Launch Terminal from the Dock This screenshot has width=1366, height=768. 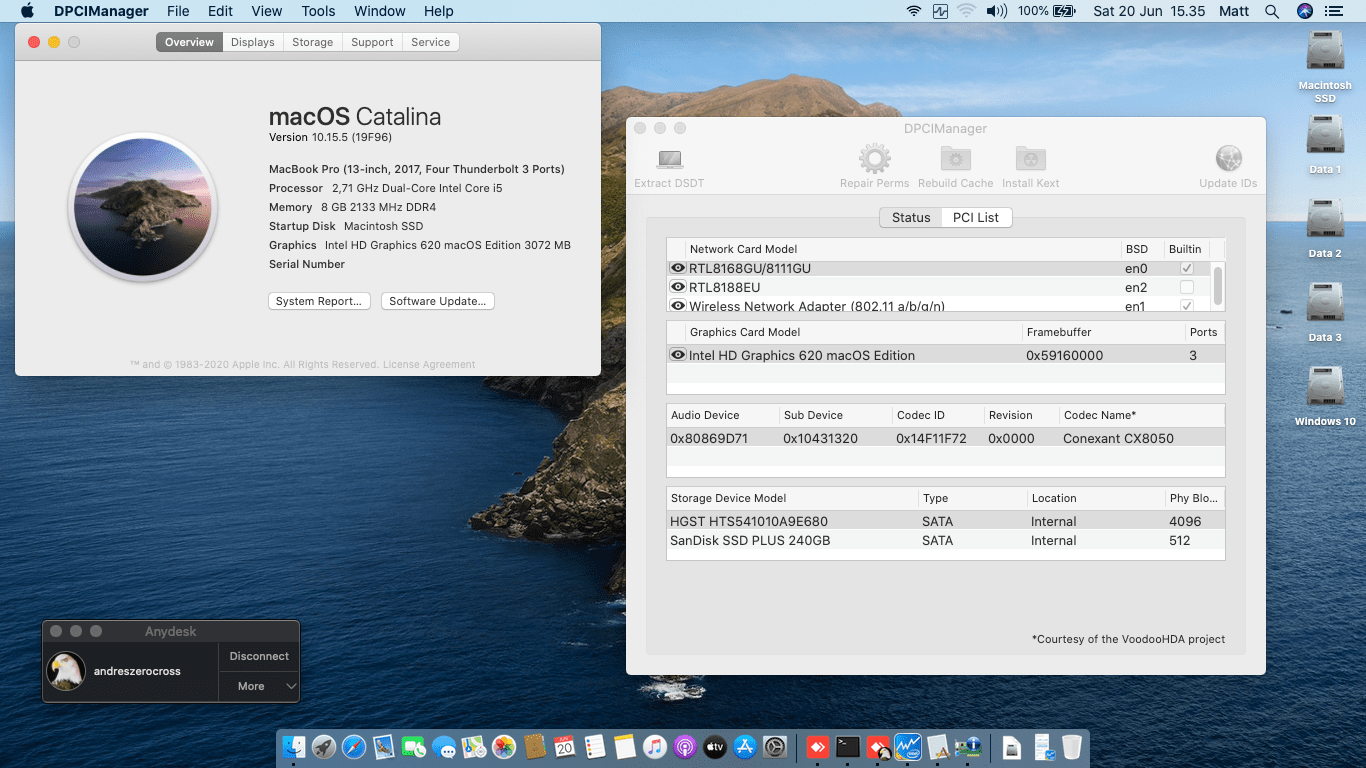[848, 746]
